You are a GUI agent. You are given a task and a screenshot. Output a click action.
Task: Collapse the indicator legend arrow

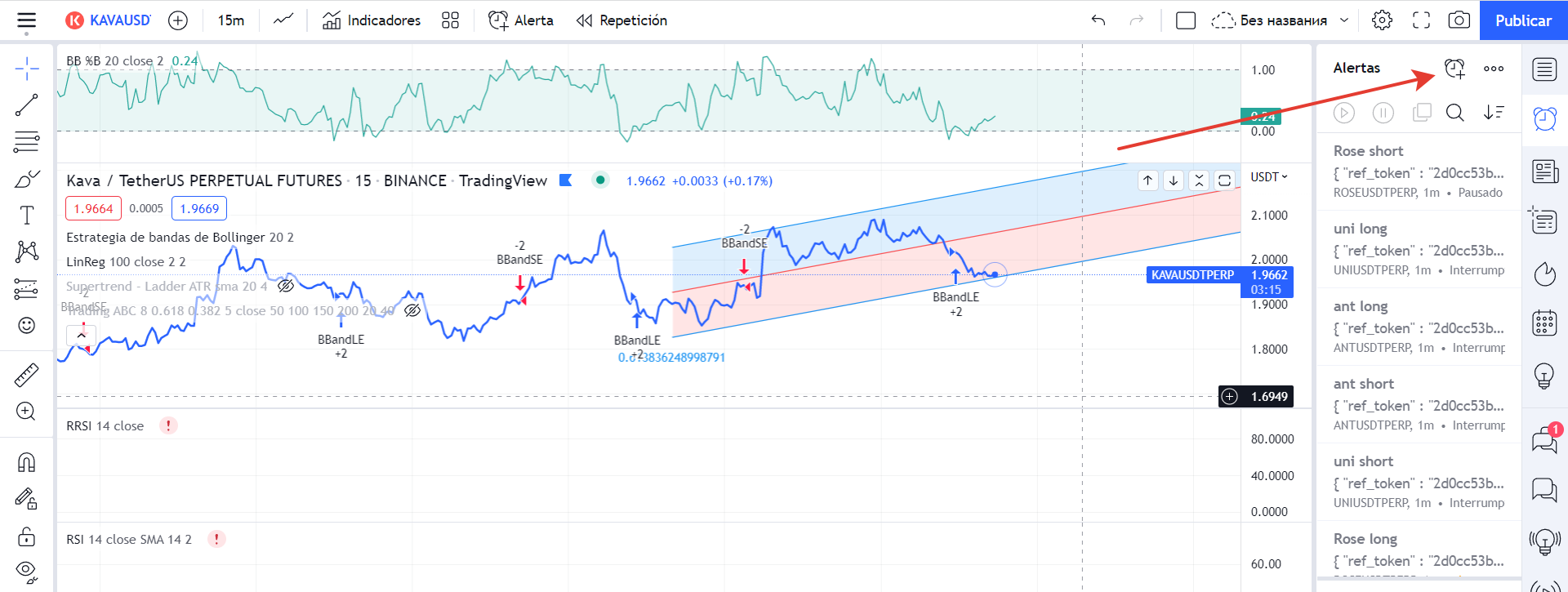82,335
